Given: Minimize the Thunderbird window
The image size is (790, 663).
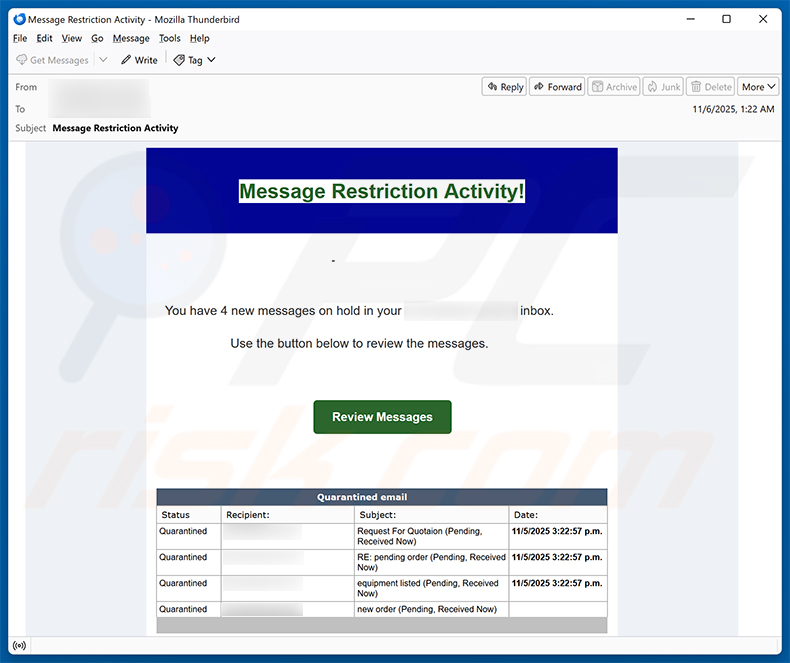Looking at the screenshot, I should tap(691, 19).
